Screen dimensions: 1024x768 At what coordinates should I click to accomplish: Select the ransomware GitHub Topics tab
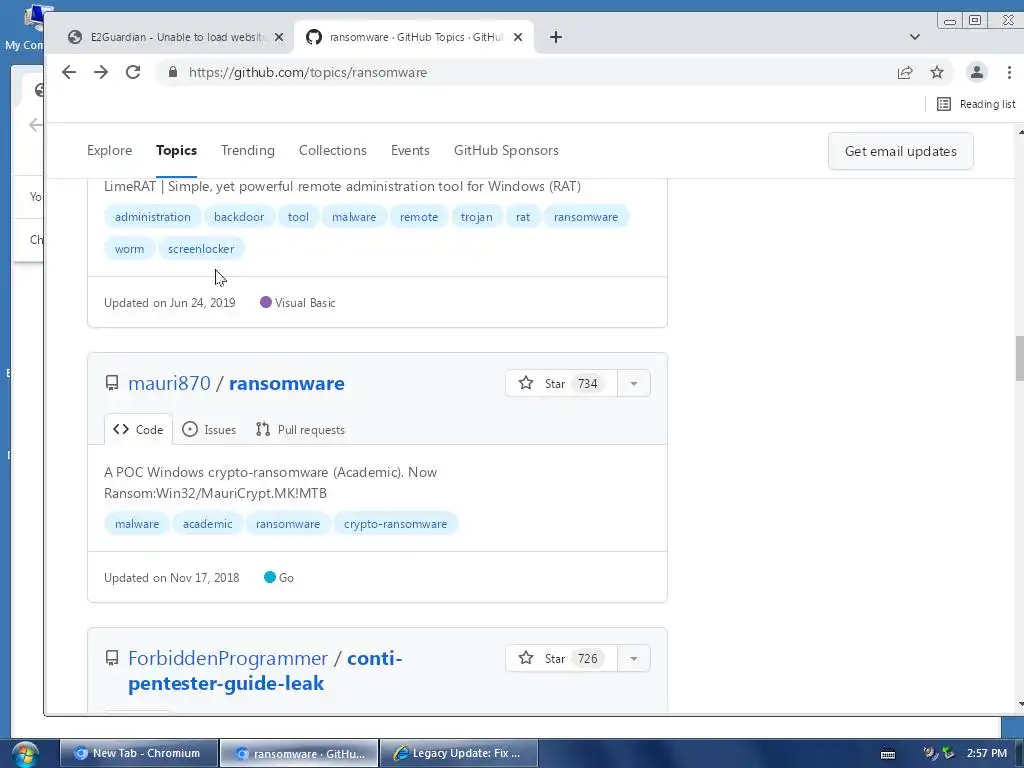pyautogui.click(x=415, y=37)
